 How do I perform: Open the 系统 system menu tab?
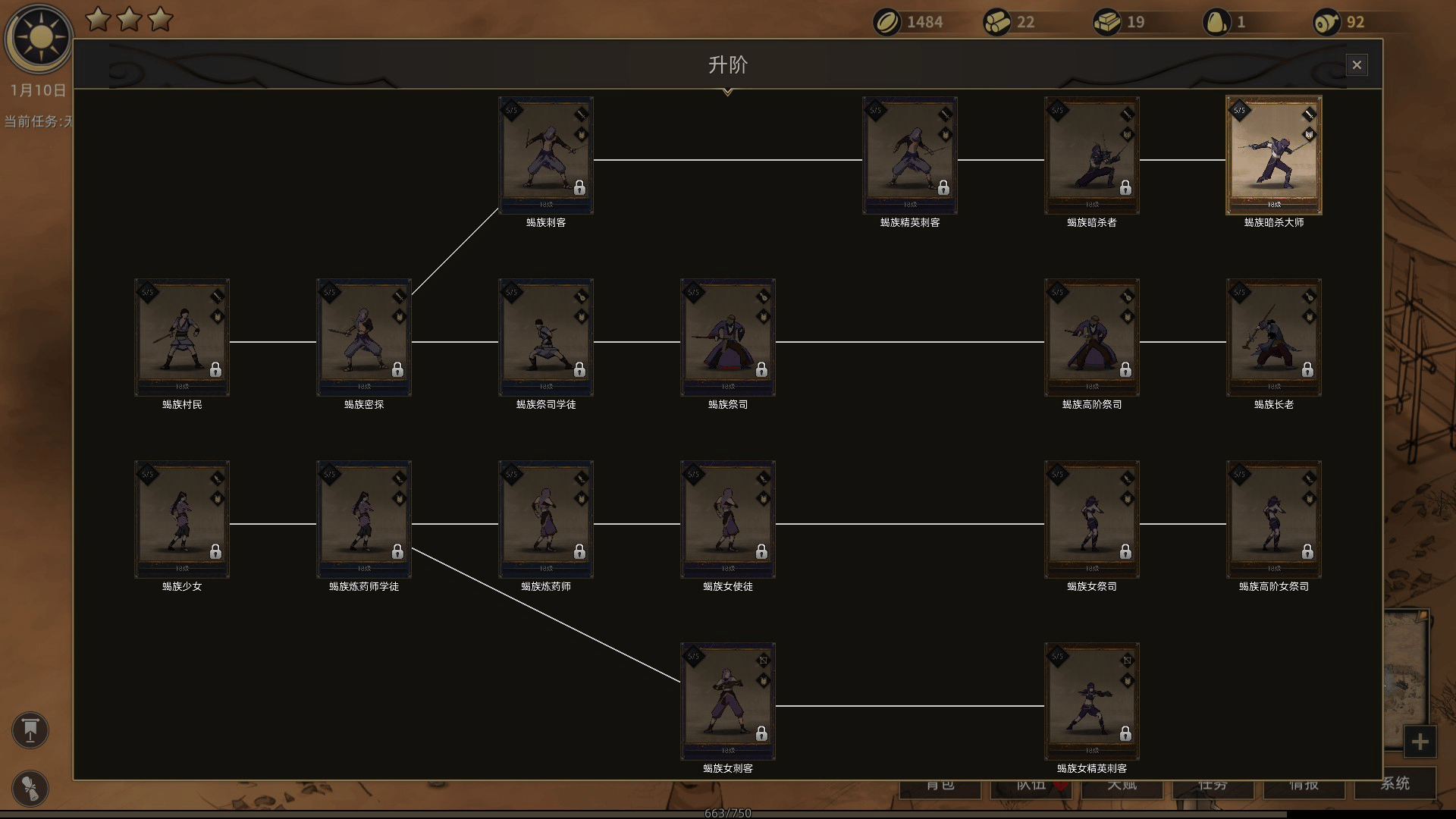(1394, 784)
